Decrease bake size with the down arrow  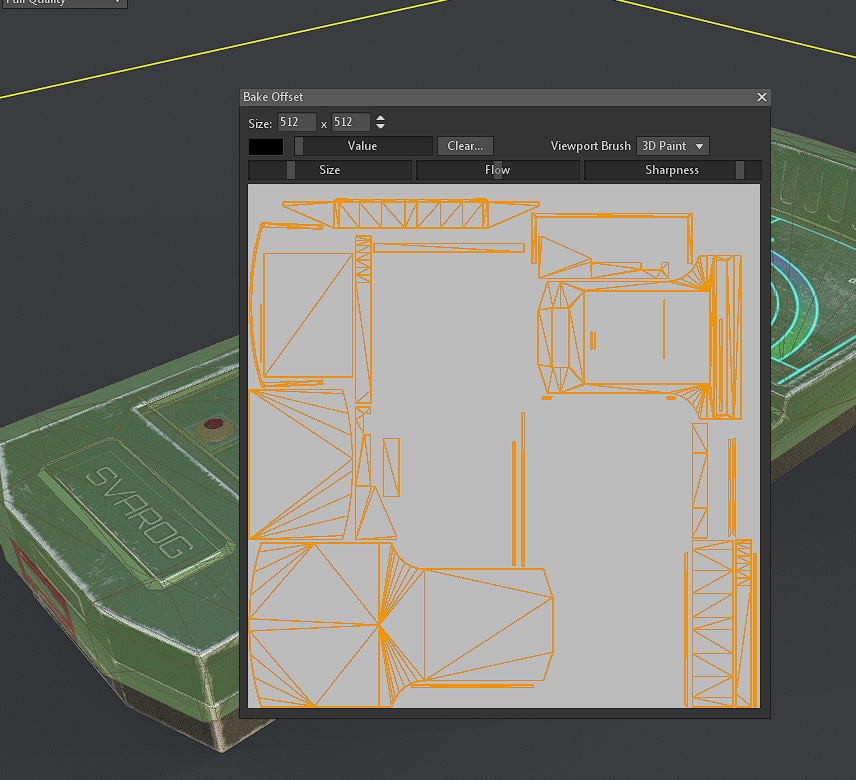point(381,126)
